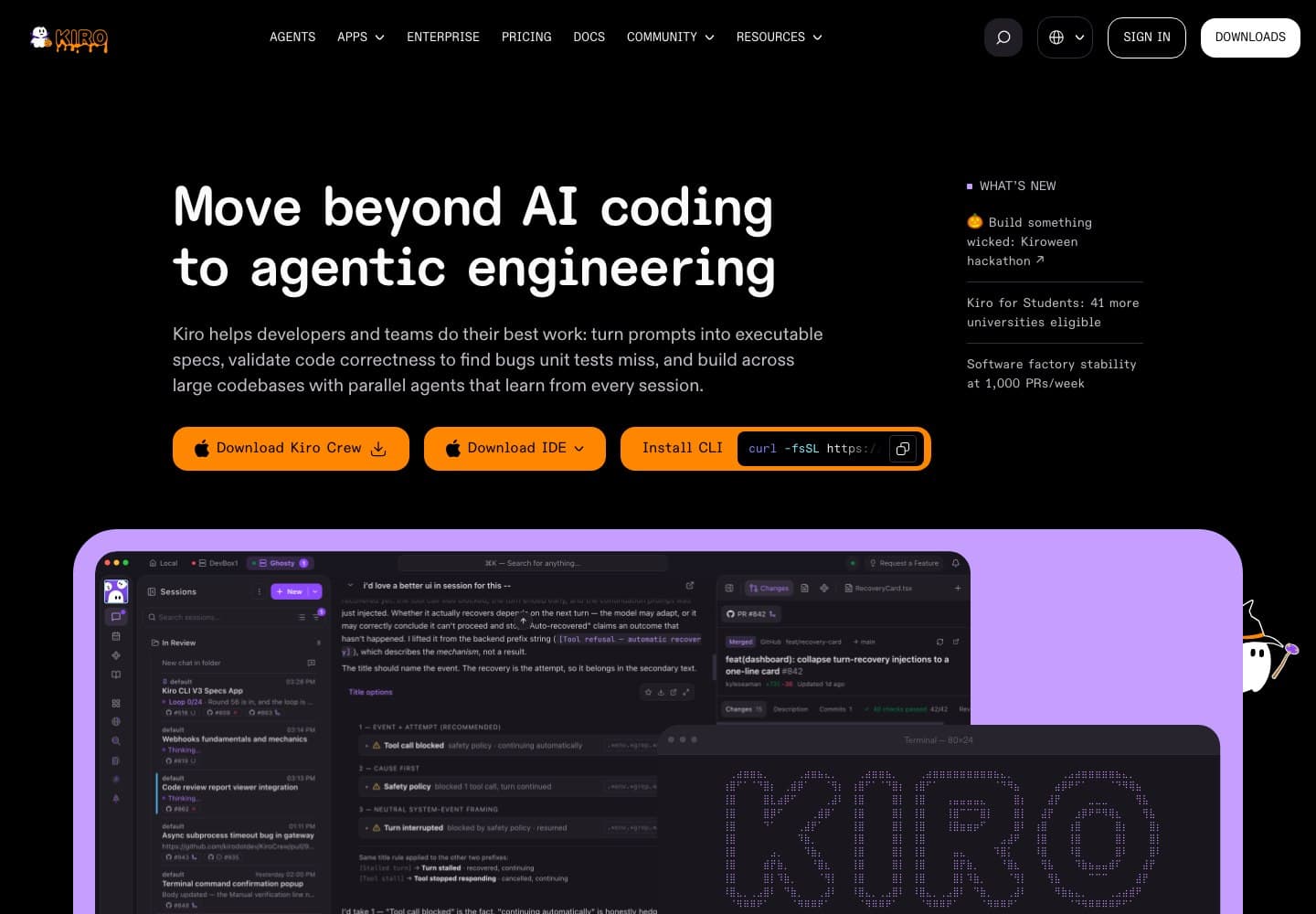Open the Download IDE dropdown
The width and height of the screenshot is (1316, 914).
(x=515, y=449)
